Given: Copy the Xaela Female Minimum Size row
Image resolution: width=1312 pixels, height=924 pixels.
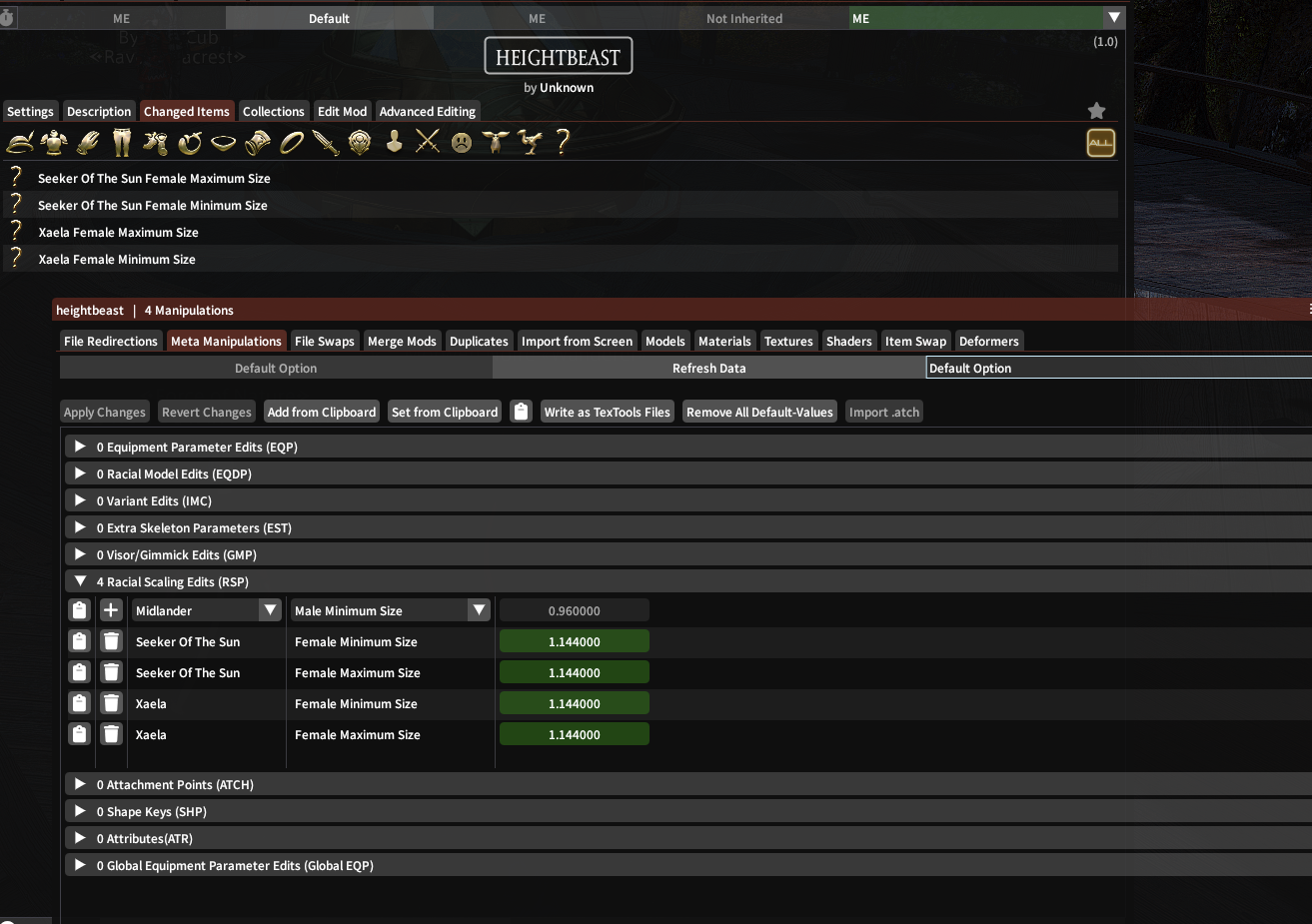Looking at the screenshot, I should click(79, 703).
